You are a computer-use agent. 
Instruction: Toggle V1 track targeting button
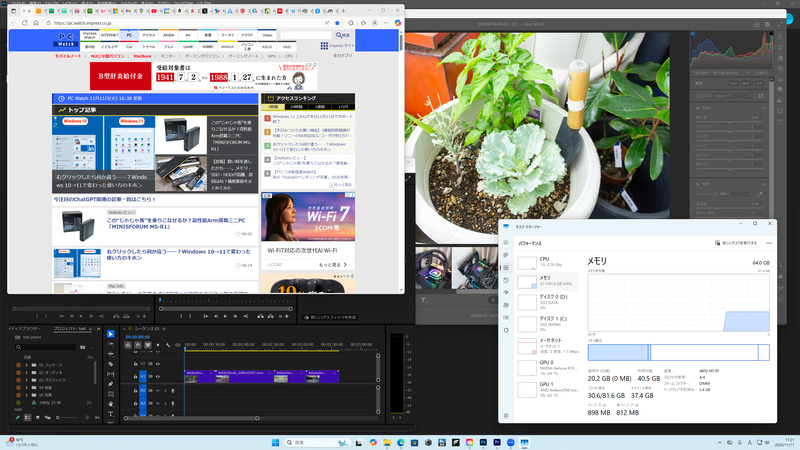(143, 377)
